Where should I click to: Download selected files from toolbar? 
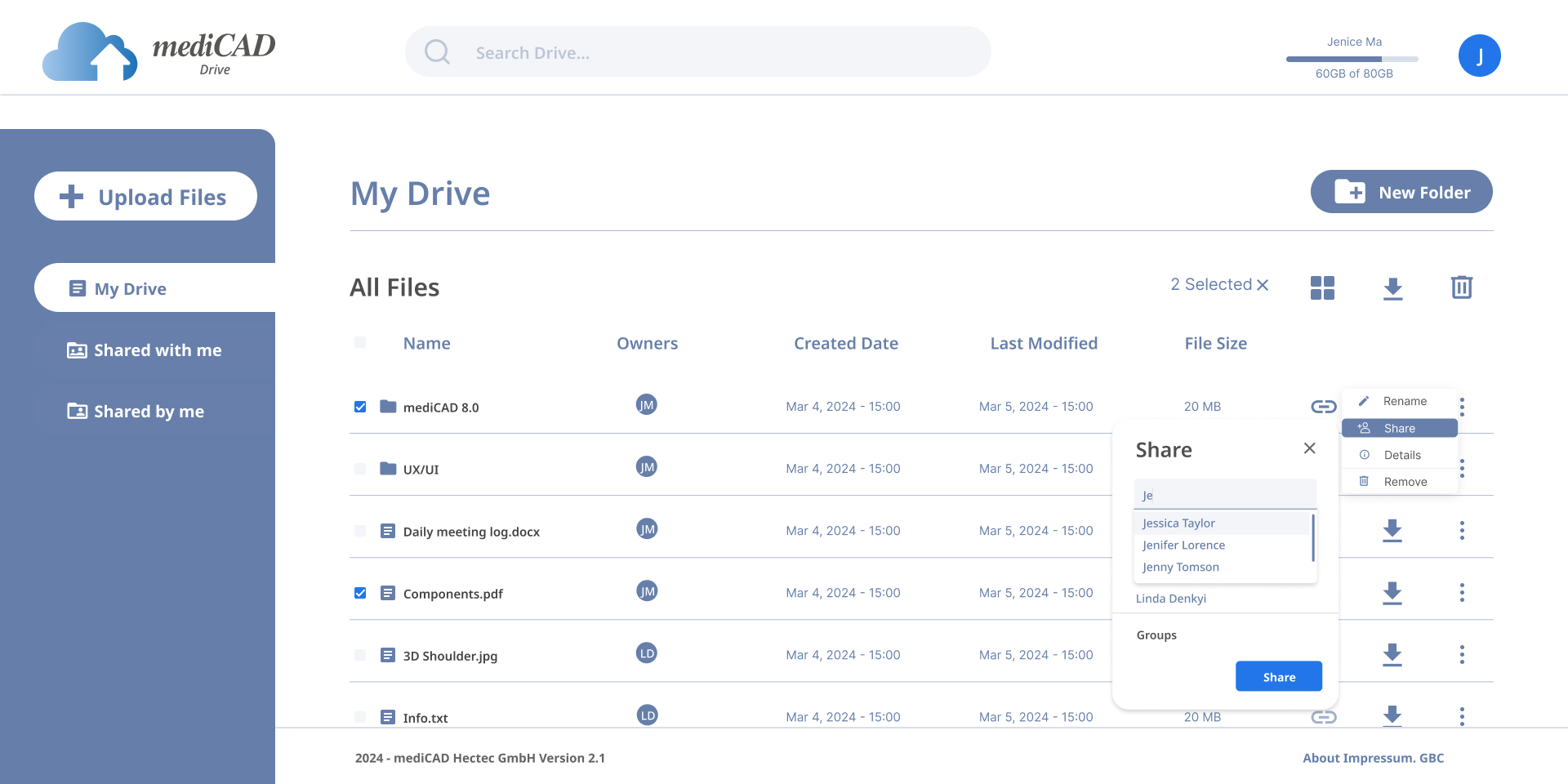point(1392,288)
